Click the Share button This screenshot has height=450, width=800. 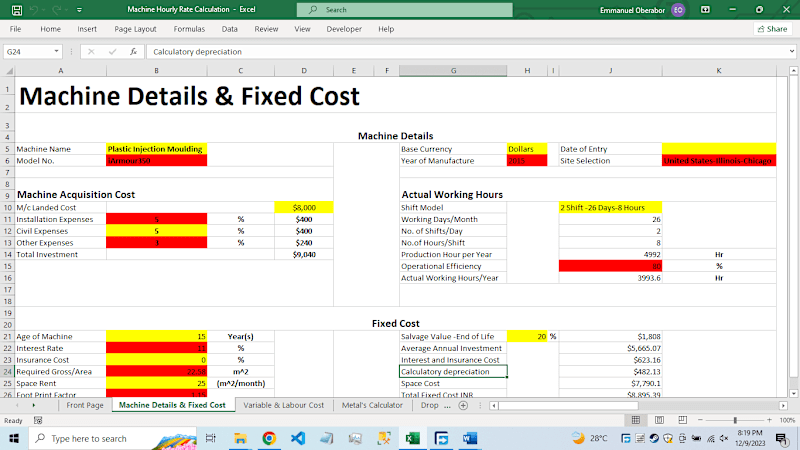tap(772, 29)
